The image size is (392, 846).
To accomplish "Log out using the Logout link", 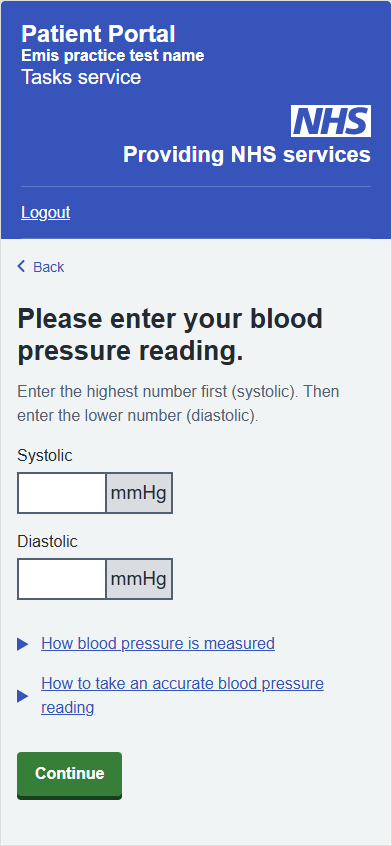I will tap(46, 213).
